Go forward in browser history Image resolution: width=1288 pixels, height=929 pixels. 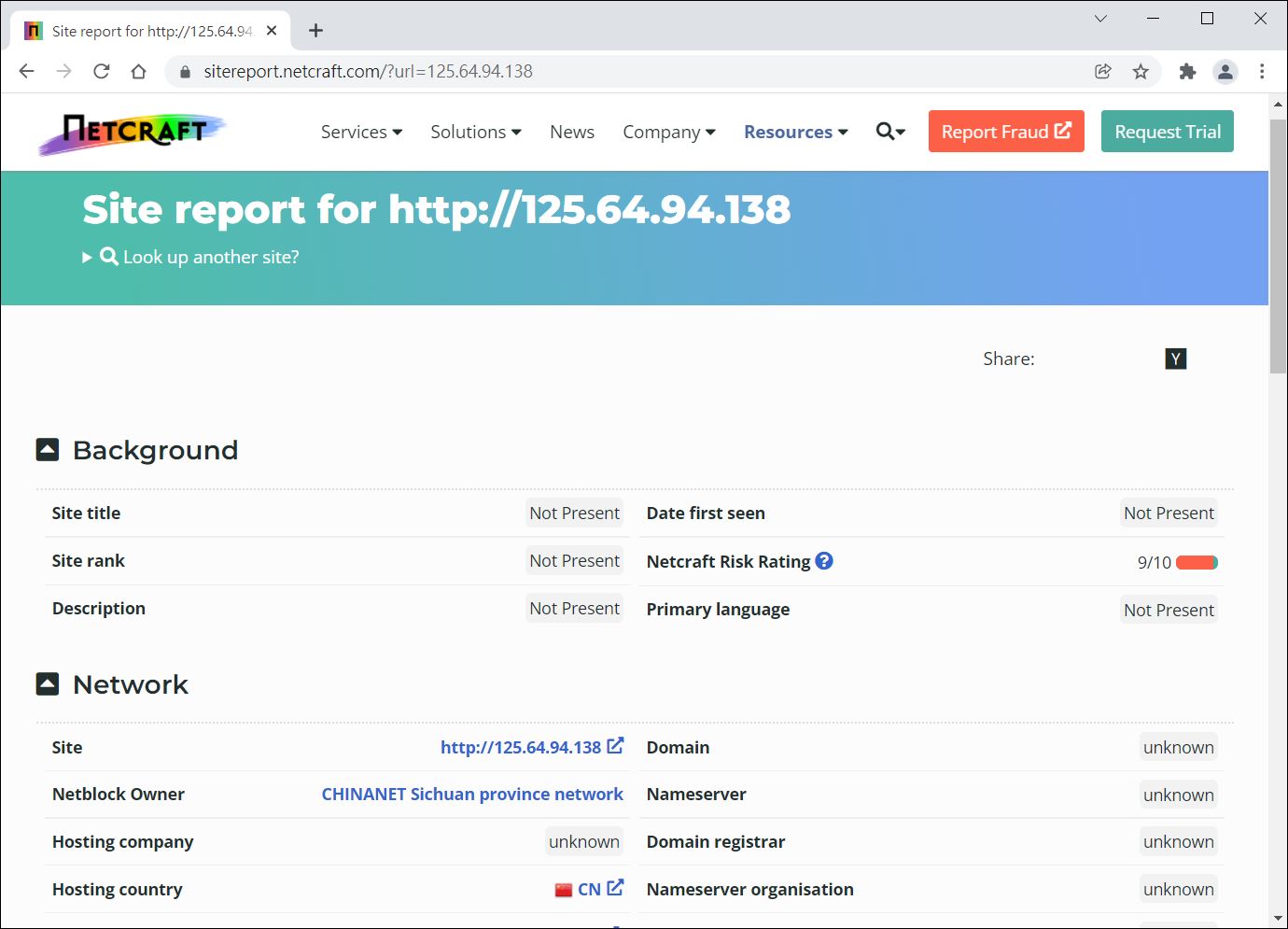[63, 71]
